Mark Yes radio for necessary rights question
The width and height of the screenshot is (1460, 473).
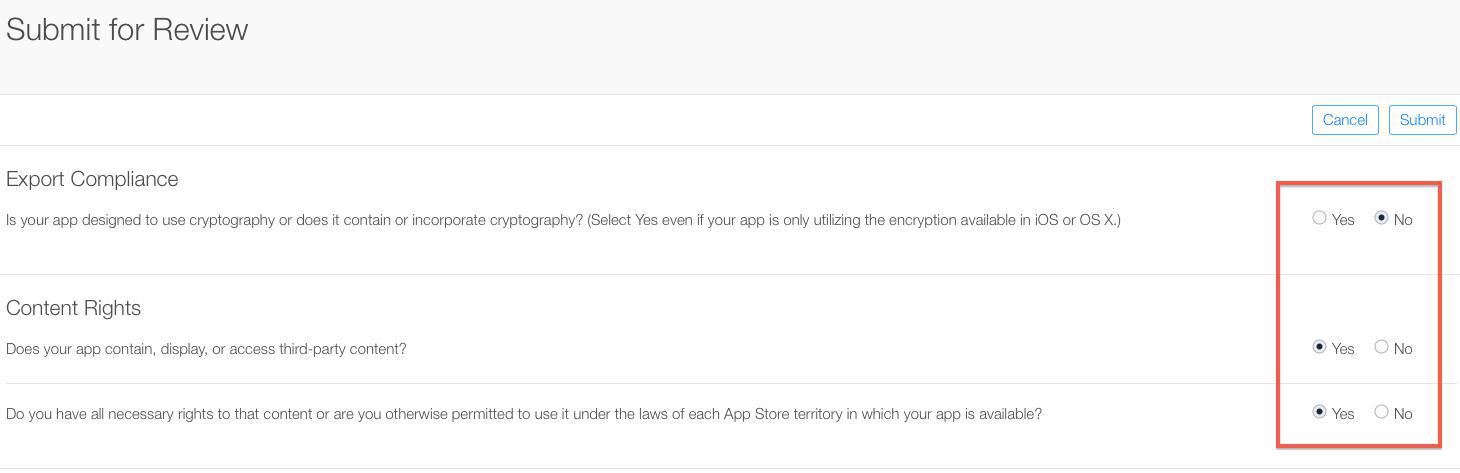(1319, 412)
